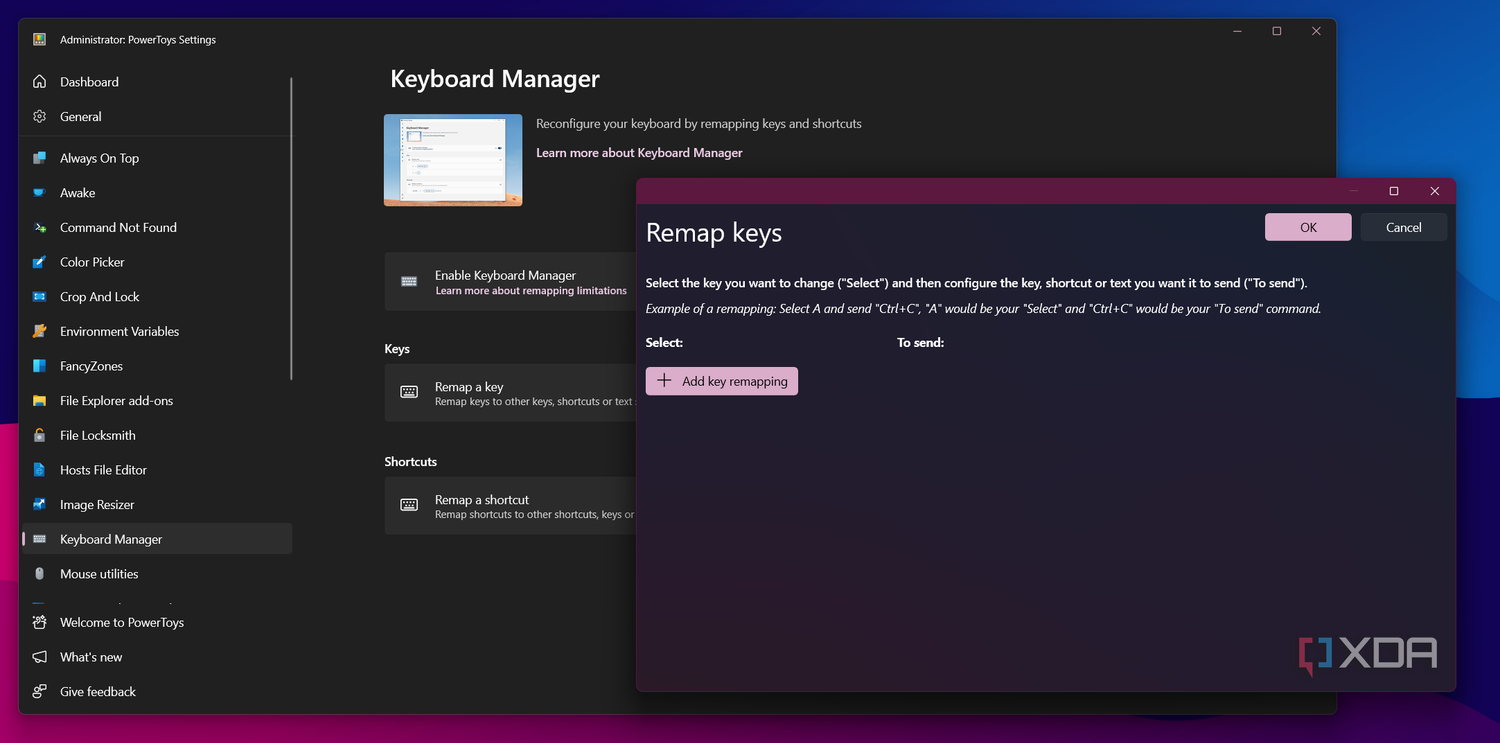This screenshot has height=743, width=1500.
Task: Click the Hosts File Editor icon
Action: tap(40, 470)
